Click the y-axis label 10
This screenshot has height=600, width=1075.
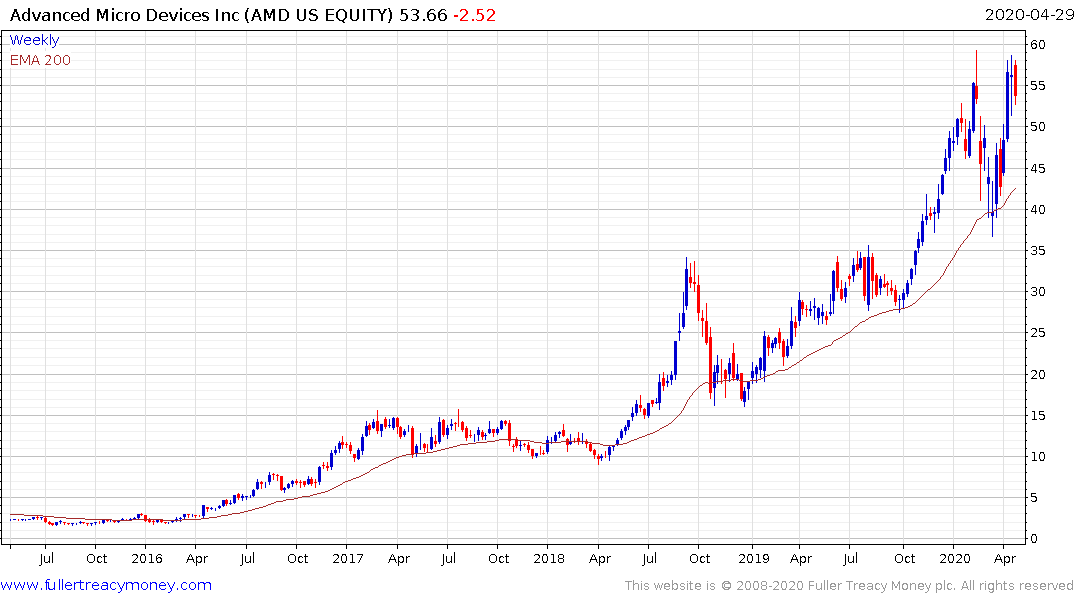(1037, 457)
